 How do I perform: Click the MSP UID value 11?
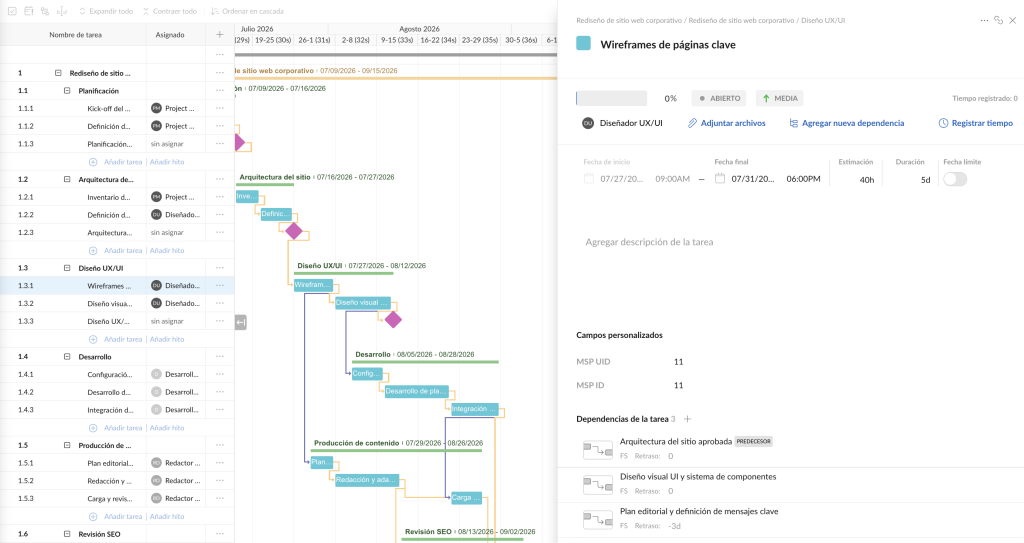[x=679, y=361]
